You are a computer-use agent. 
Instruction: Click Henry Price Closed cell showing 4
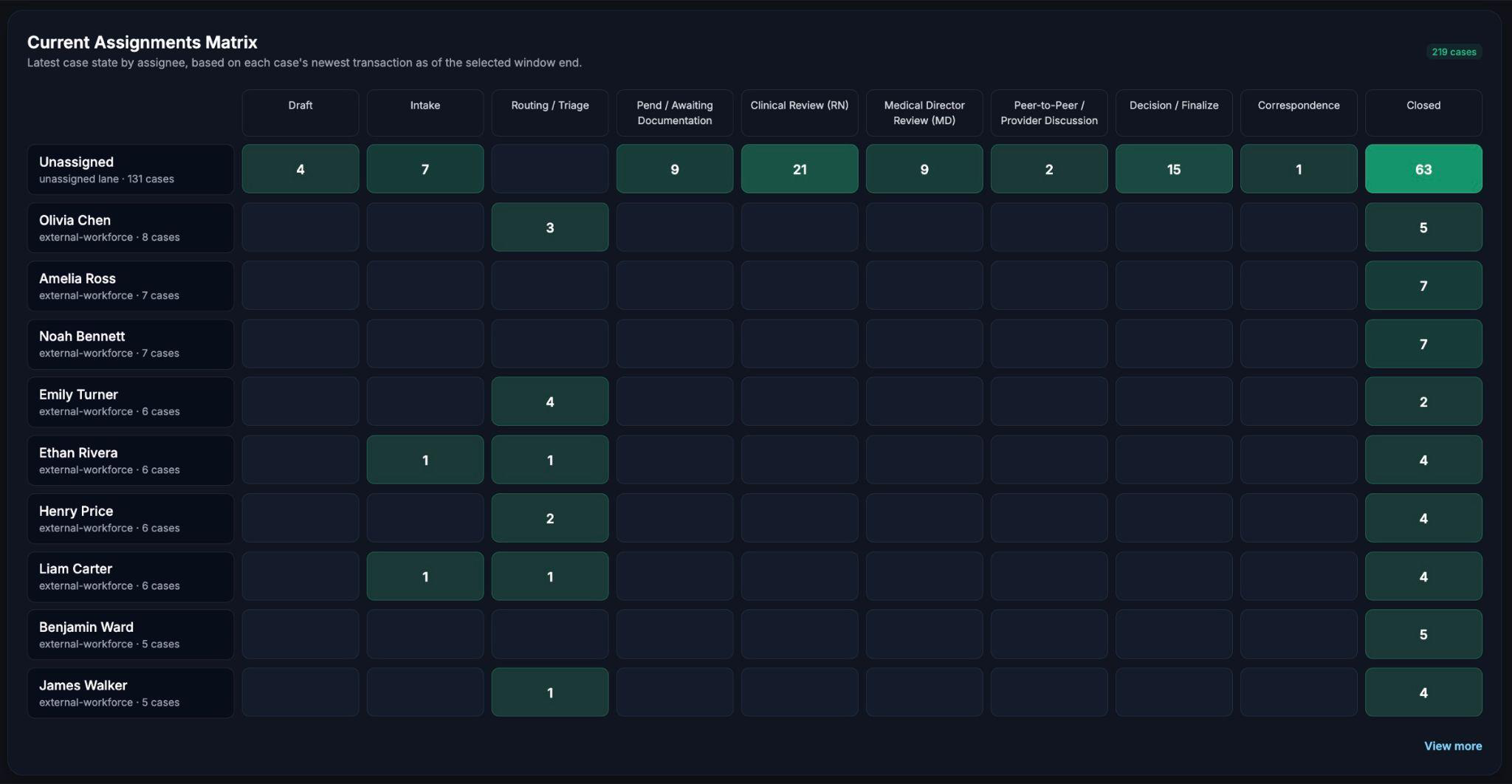coord(1423,518)
